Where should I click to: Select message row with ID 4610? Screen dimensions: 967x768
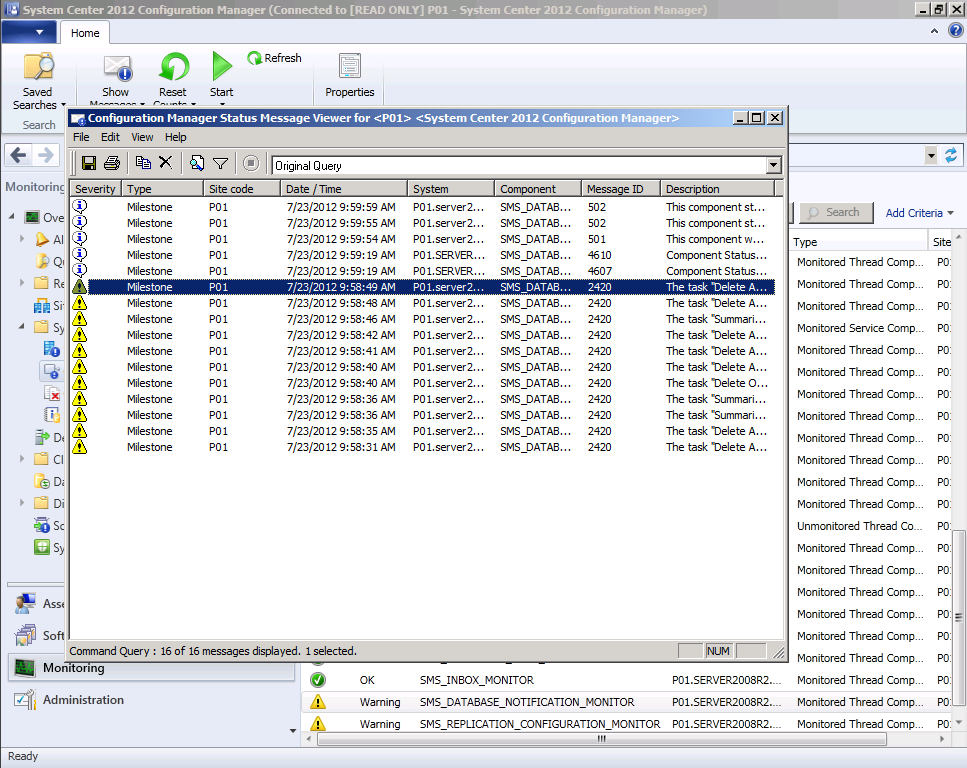(x=424, y=255)
